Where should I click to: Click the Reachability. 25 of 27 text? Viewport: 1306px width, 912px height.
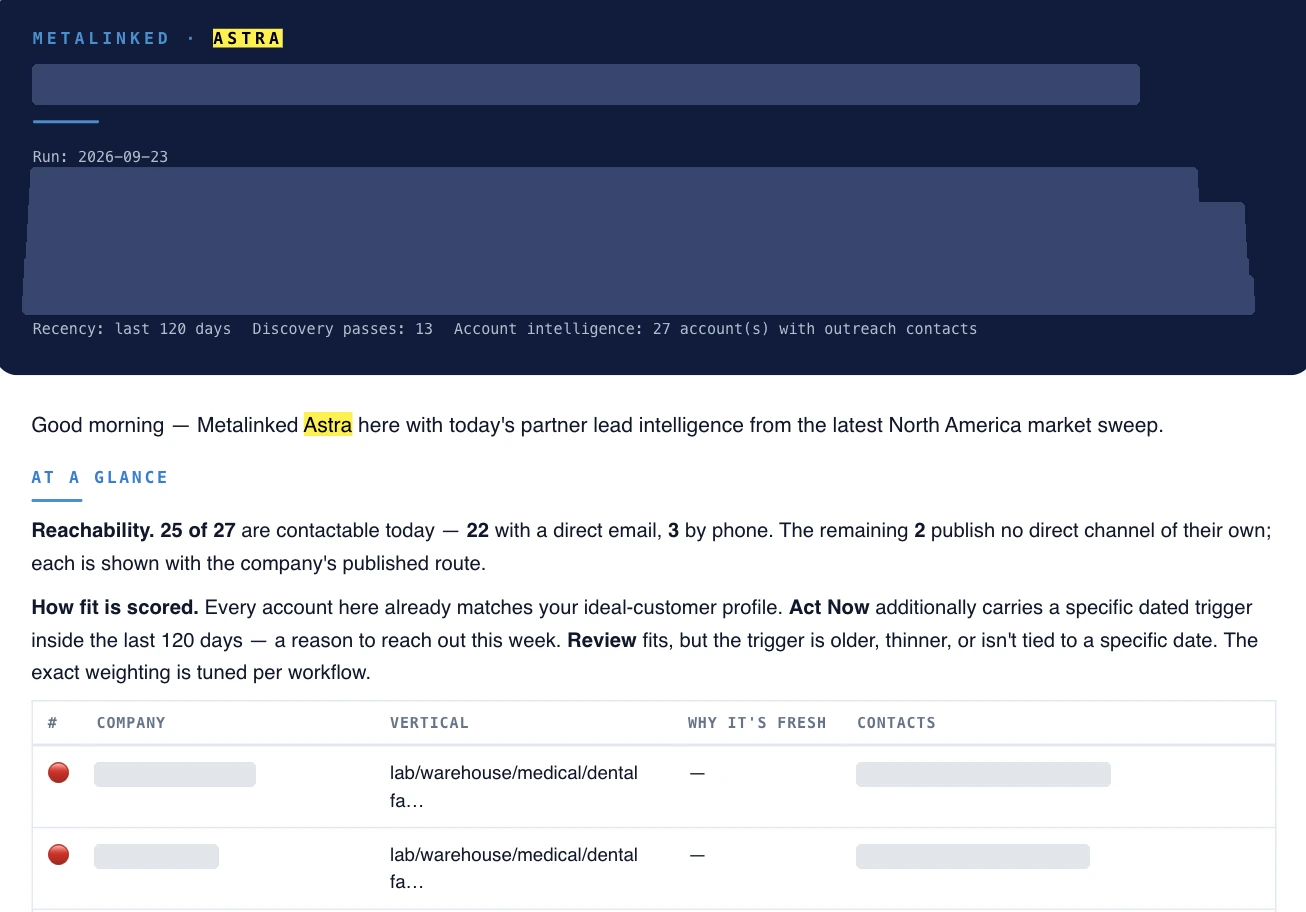[x=133, y=530]
